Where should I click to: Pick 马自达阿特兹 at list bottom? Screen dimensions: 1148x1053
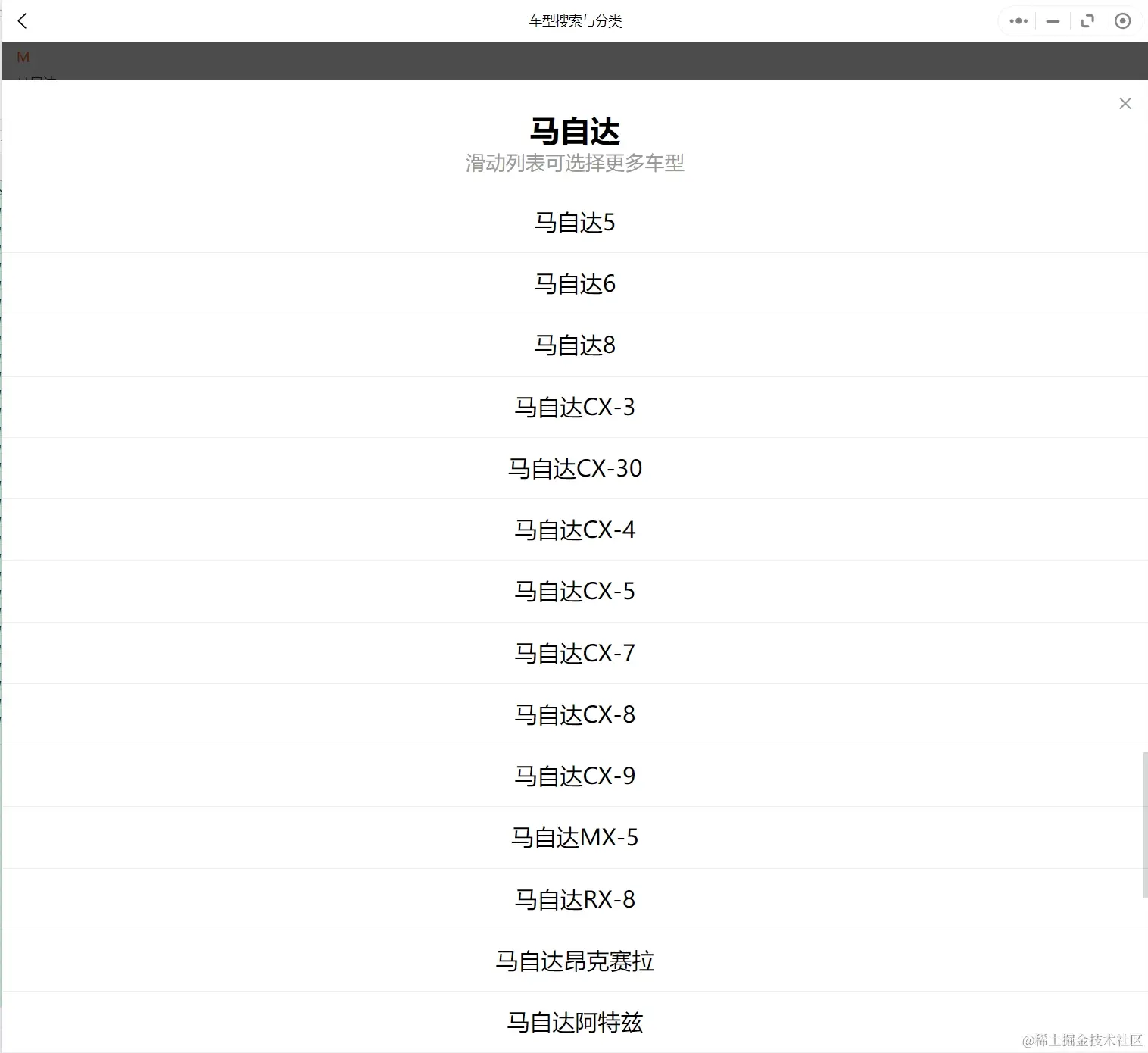pos(574,1022)
